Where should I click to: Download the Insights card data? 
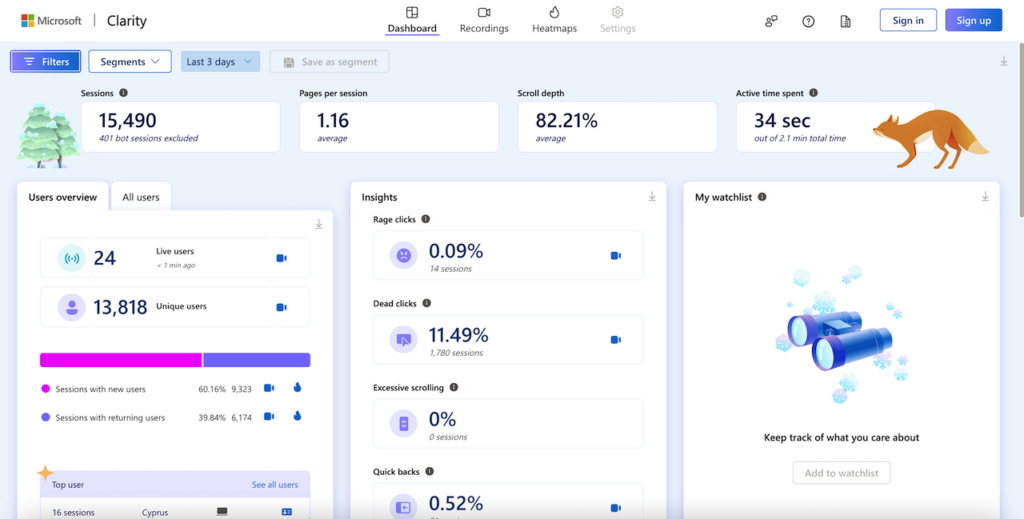pyautogui.click(x=652, y=197)
